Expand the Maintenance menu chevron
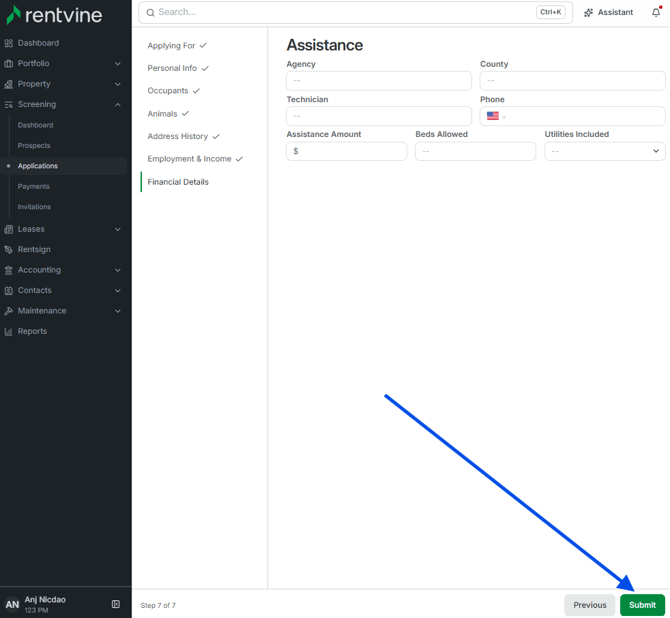This screenshot has width=670, height=618. [x=118, y=311]
